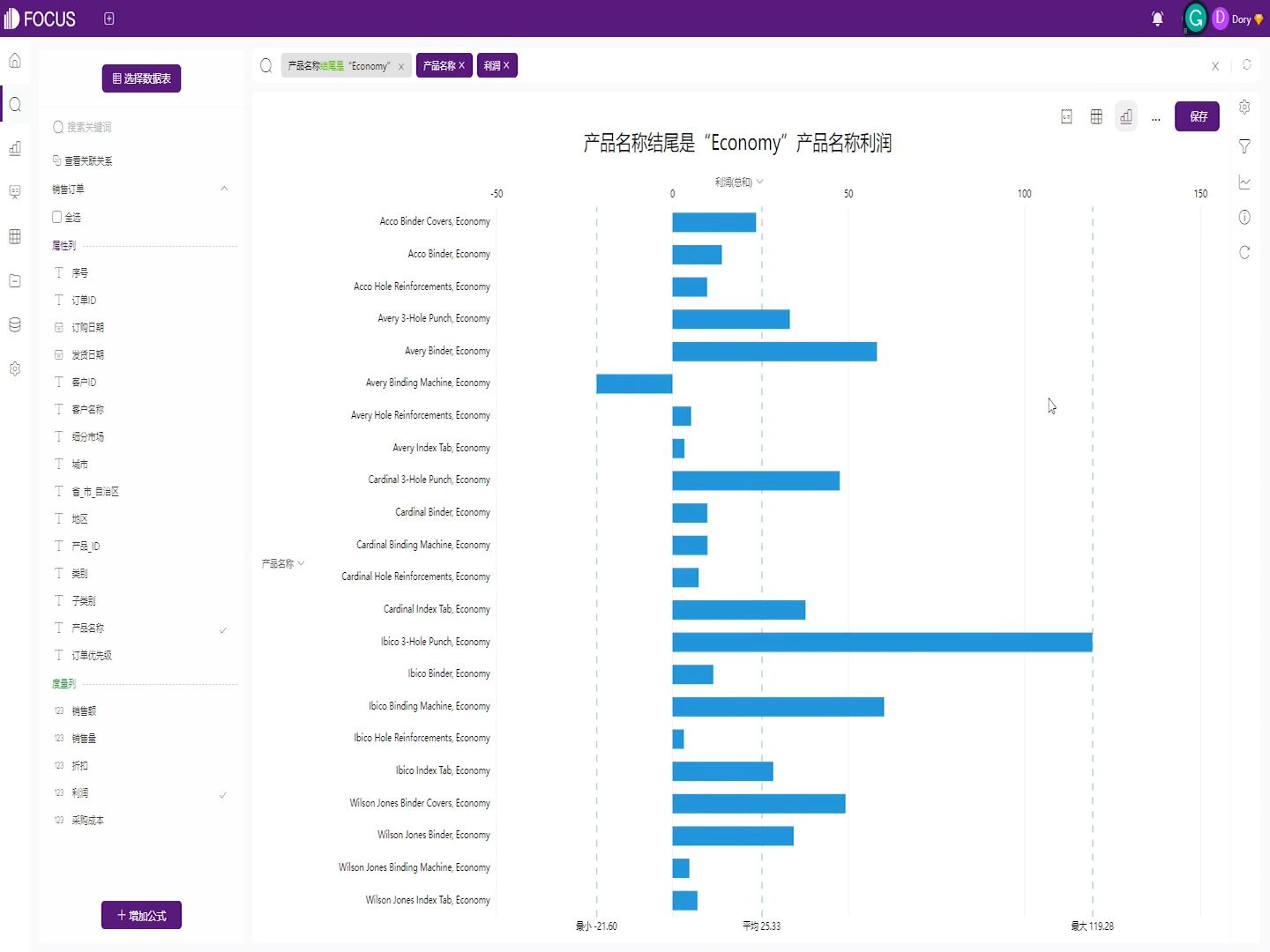
Task: Open the info icon on right panel
Action: click(x=1244, y=217)
